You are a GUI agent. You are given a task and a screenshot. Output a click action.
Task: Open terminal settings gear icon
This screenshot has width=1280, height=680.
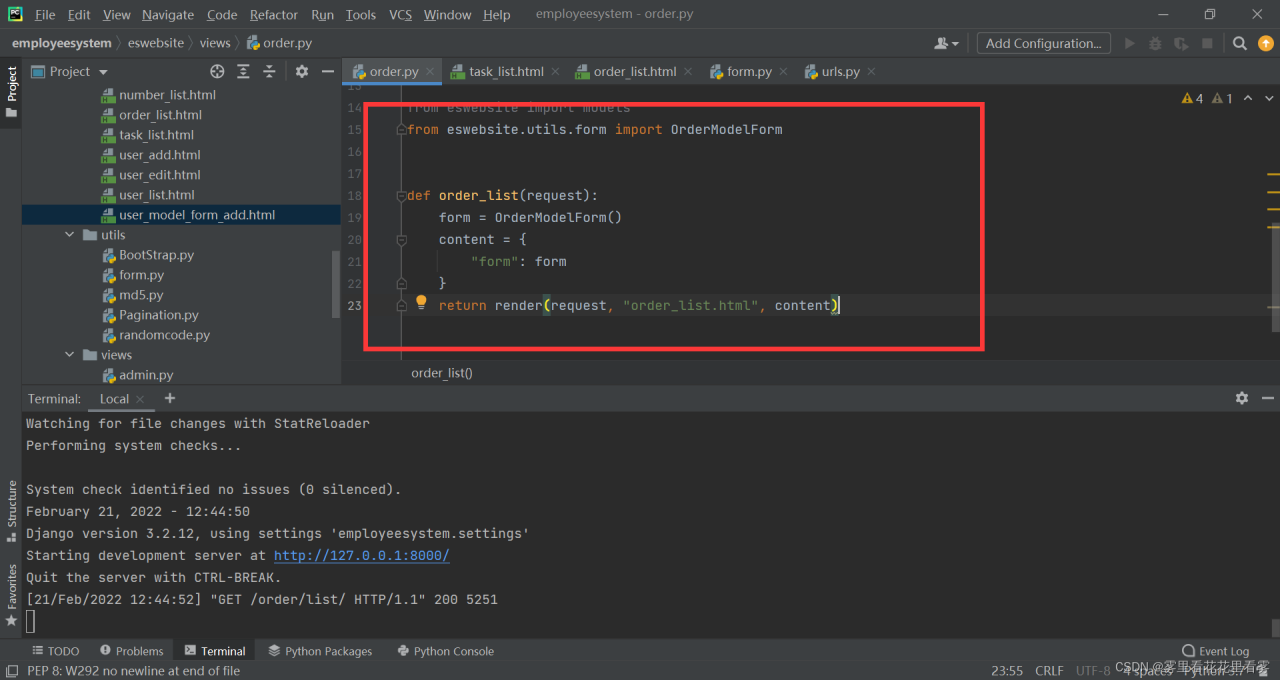click(1241, 398)
